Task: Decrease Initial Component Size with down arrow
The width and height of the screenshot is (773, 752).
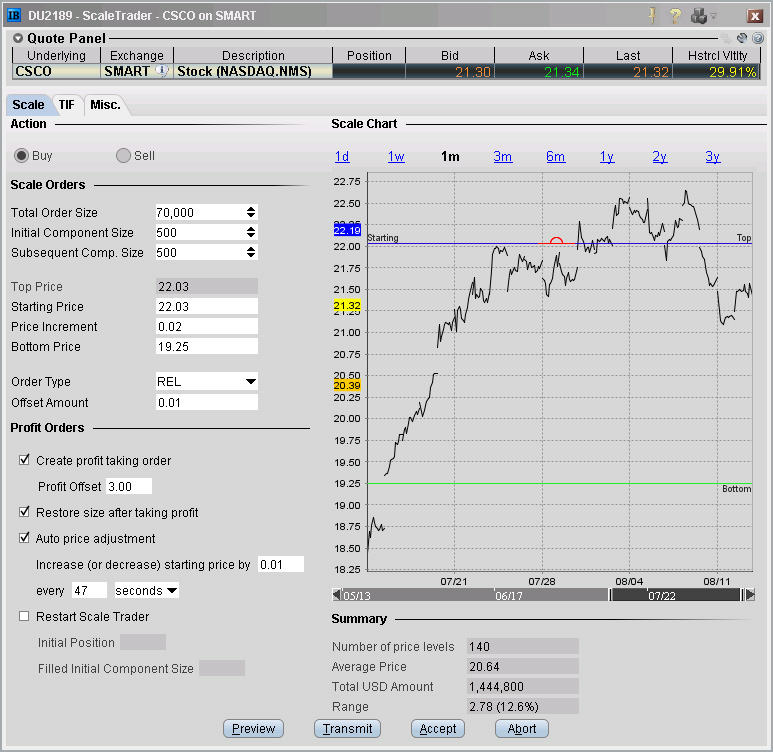Action: point(251,236)
